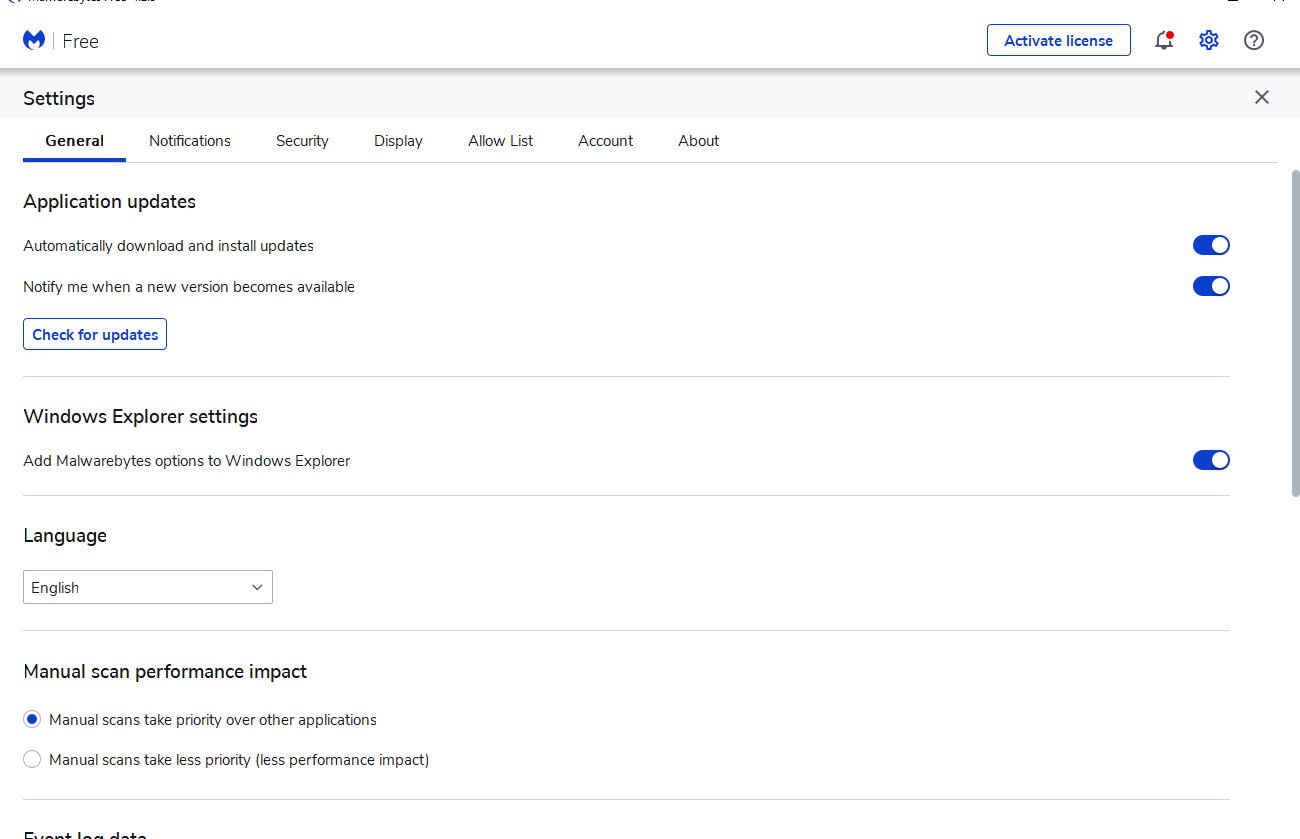Click the Manual scan performance impact heading
Viewport: 1300px width, 839px height.
tap(165, 672)
